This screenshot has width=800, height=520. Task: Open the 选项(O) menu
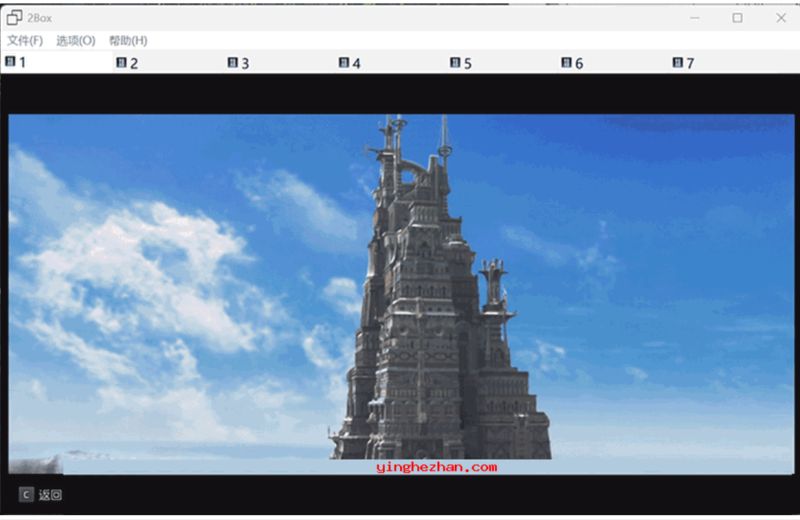click(x=76, y=41)
